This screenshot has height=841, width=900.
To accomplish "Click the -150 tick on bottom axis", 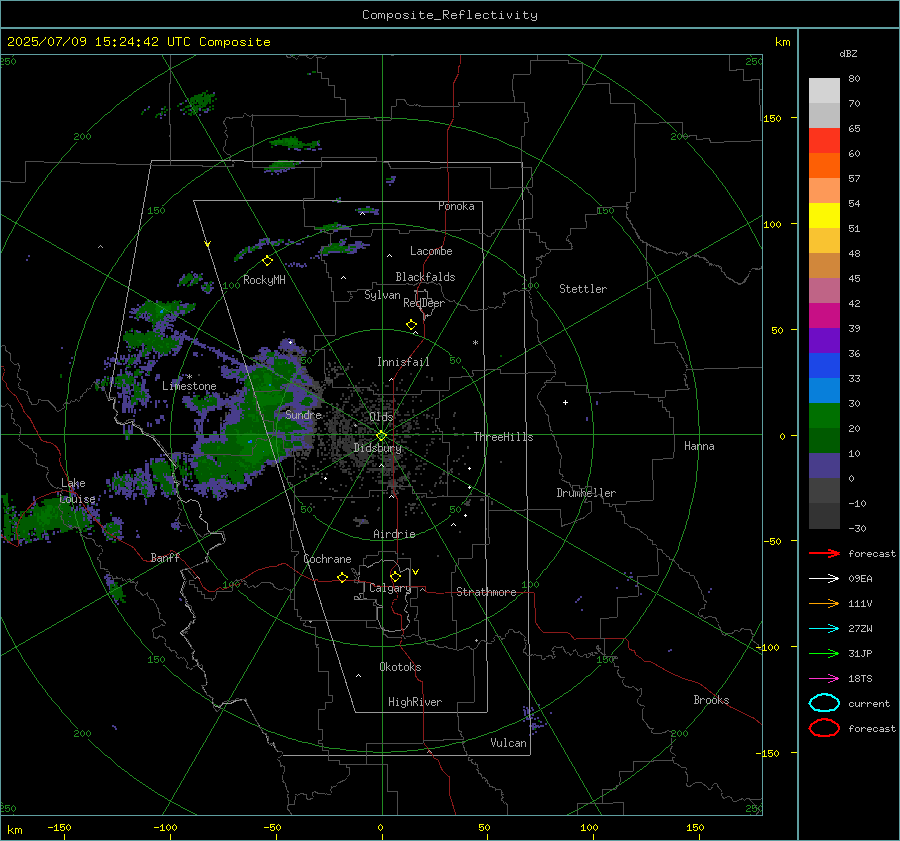I will pyautogui.click(x=59, y=827).
